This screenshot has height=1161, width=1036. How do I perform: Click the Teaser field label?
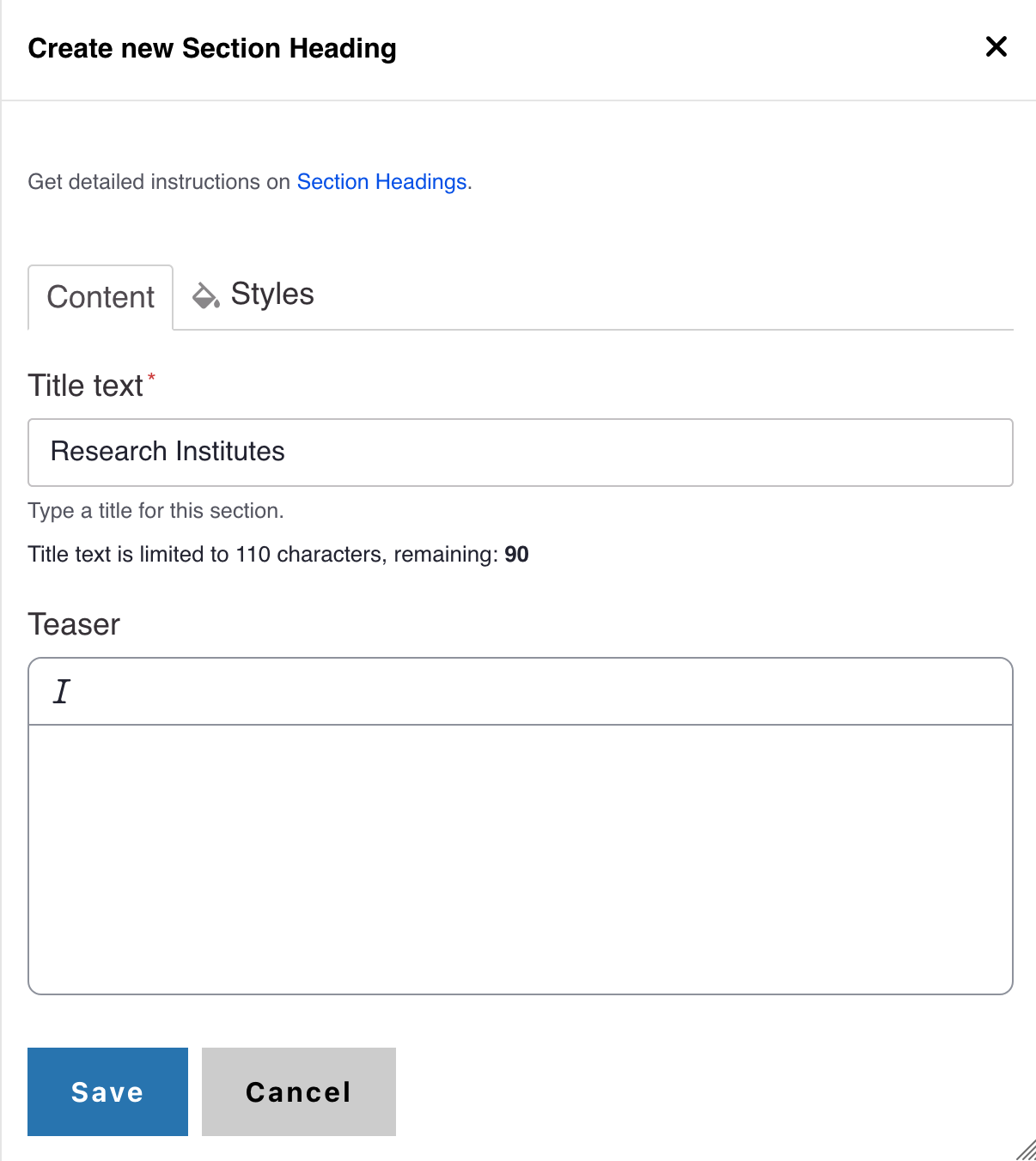point(74,624)
